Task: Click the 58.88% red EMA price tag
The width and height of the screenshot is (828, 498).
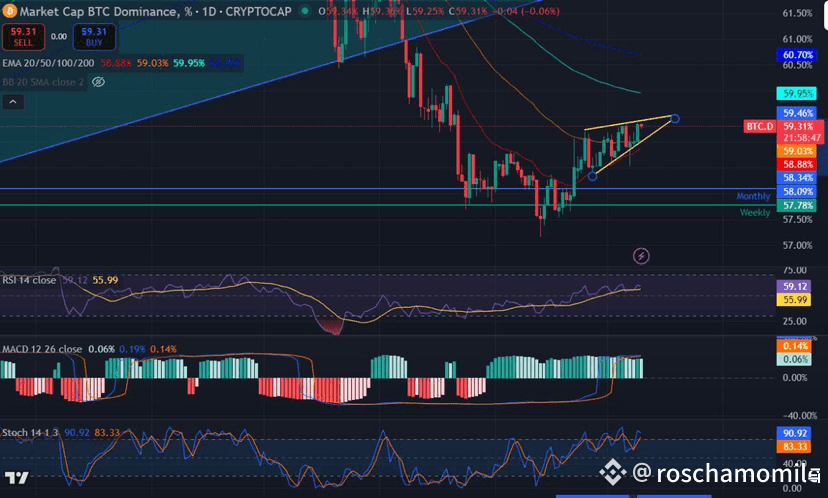Action: pos(797,164)
